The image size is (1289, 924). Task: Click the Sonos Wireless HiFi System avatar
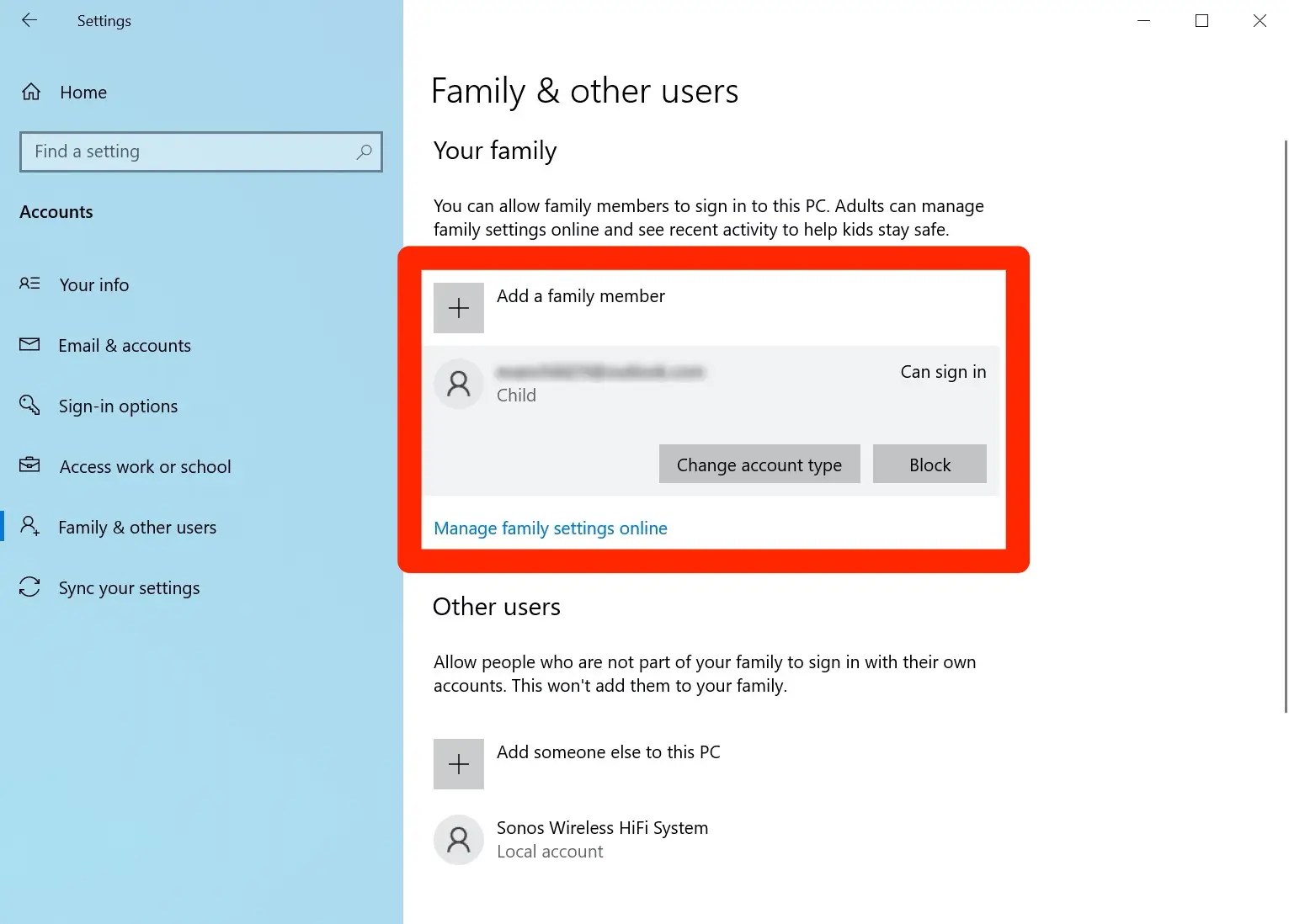coord(459,840)
